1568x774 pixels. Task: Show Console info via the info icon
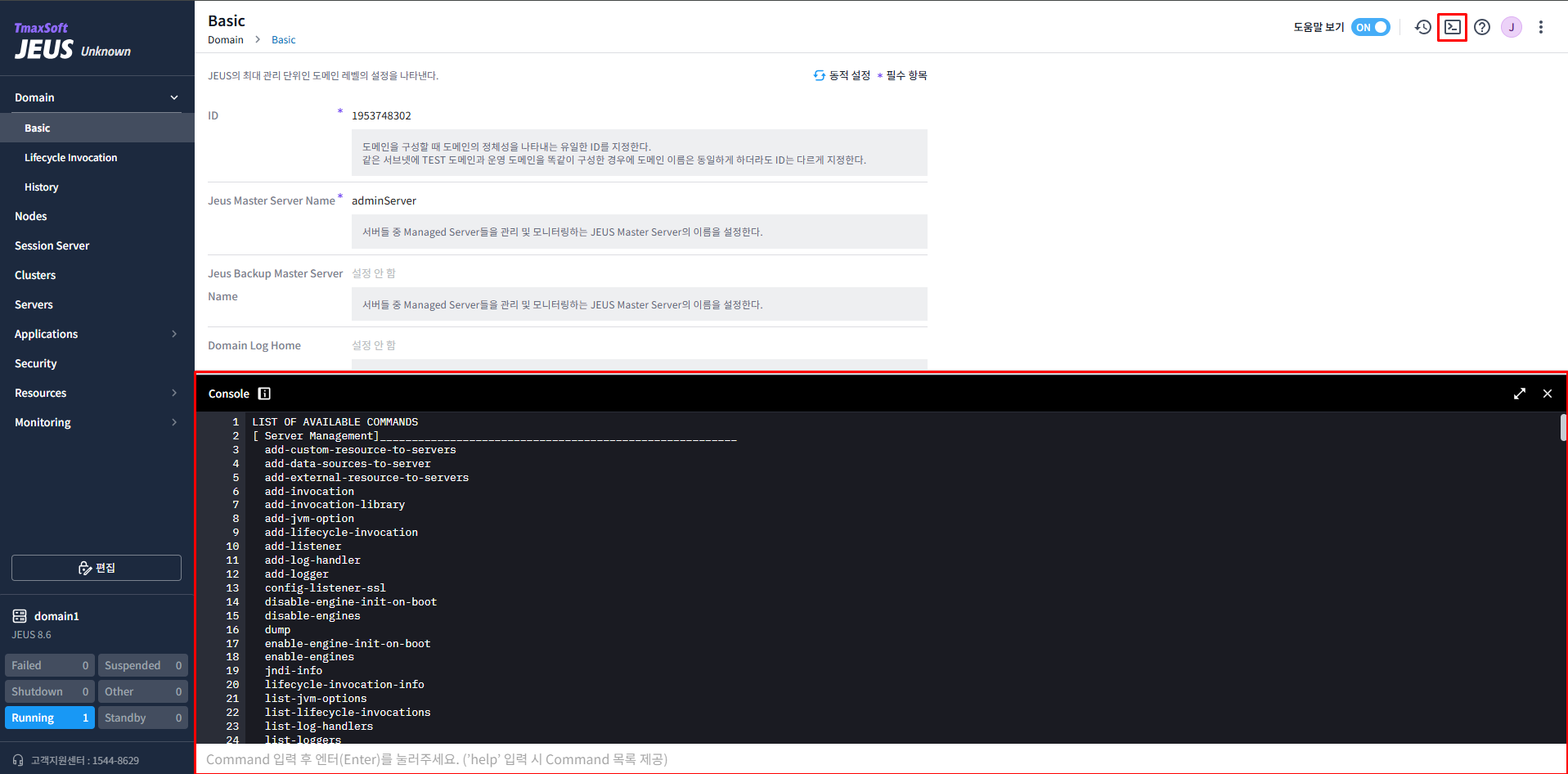263,394
